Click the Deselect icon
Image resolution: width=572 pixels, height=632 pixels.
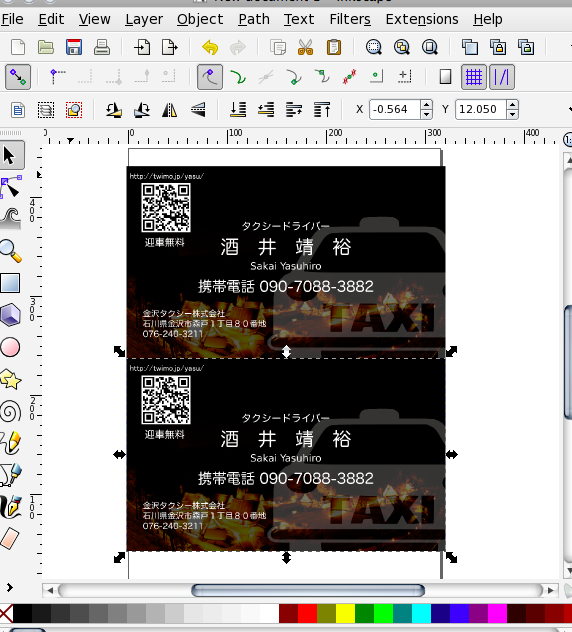(74, 110)
